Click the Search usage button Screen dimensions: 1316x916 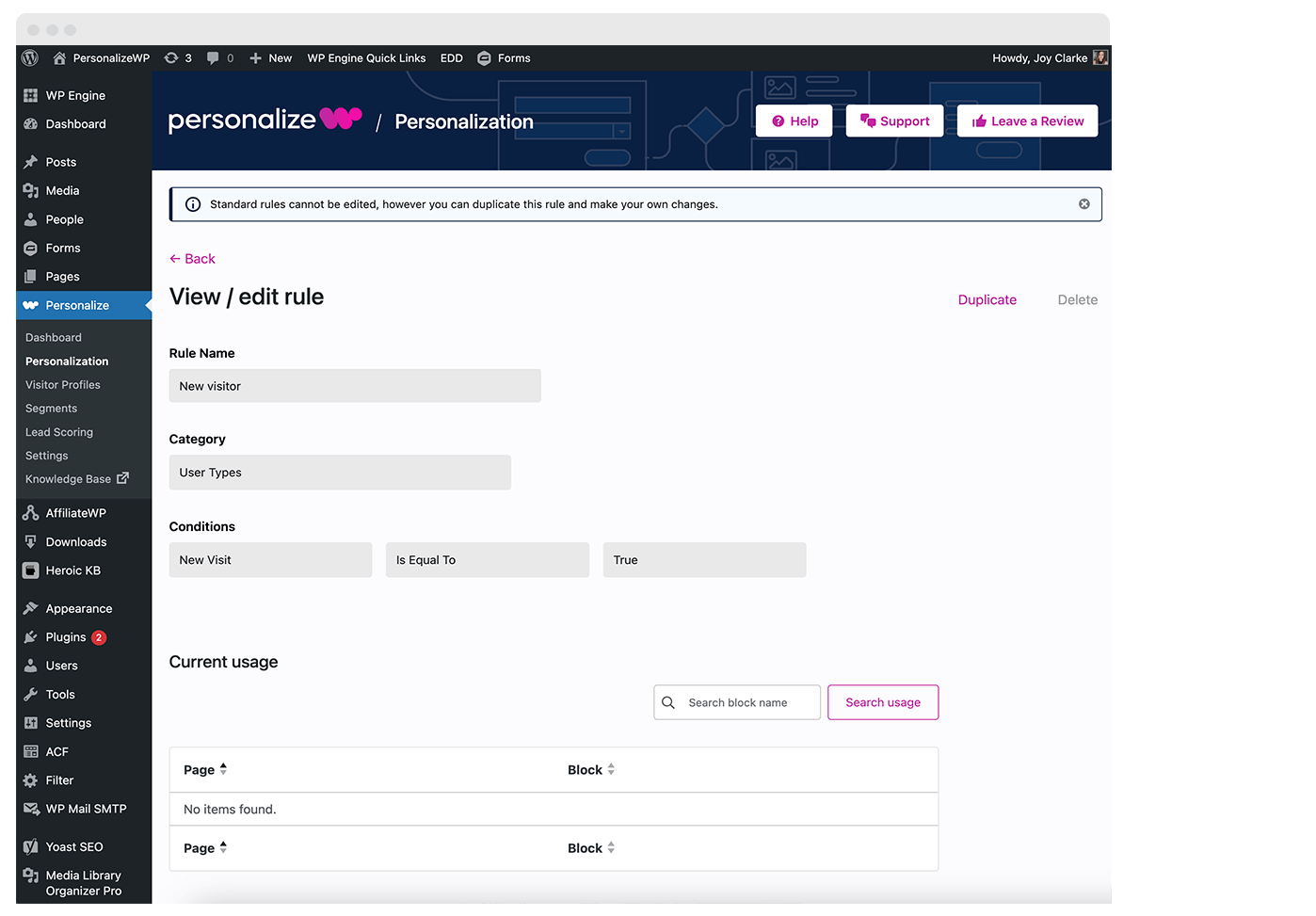(882, 702)
